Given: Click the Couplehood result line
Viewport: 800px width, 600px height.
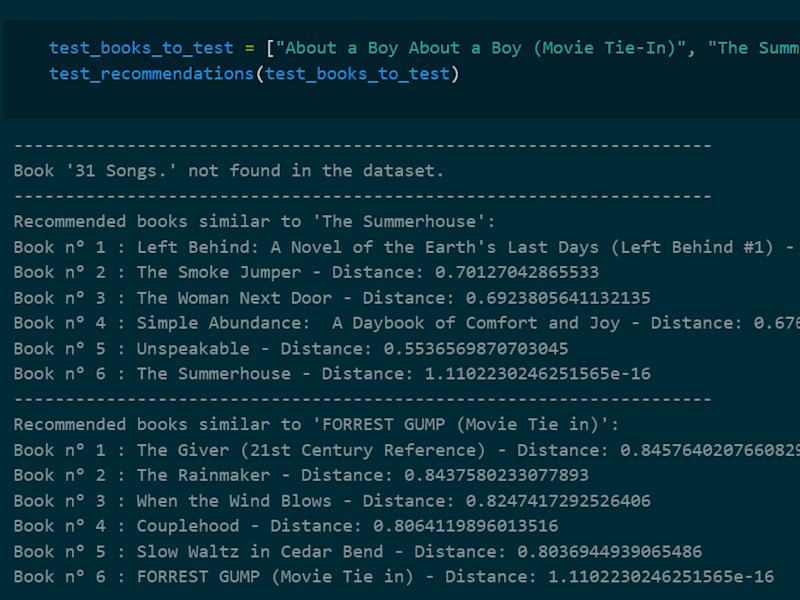Looking at the screenshot, I should 286,526.
